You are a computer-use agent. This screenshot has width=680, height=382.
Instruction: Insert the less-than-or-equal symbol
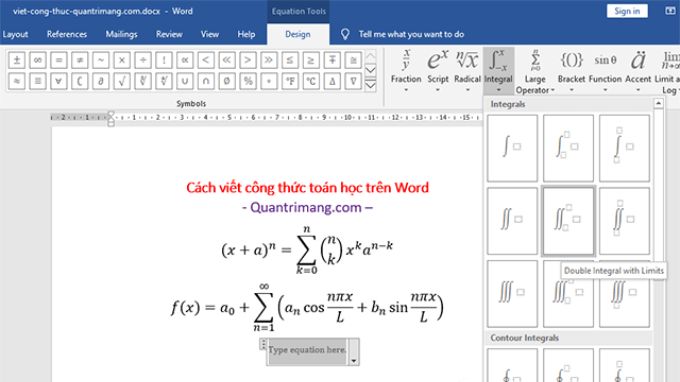click(x=290, y=60)
